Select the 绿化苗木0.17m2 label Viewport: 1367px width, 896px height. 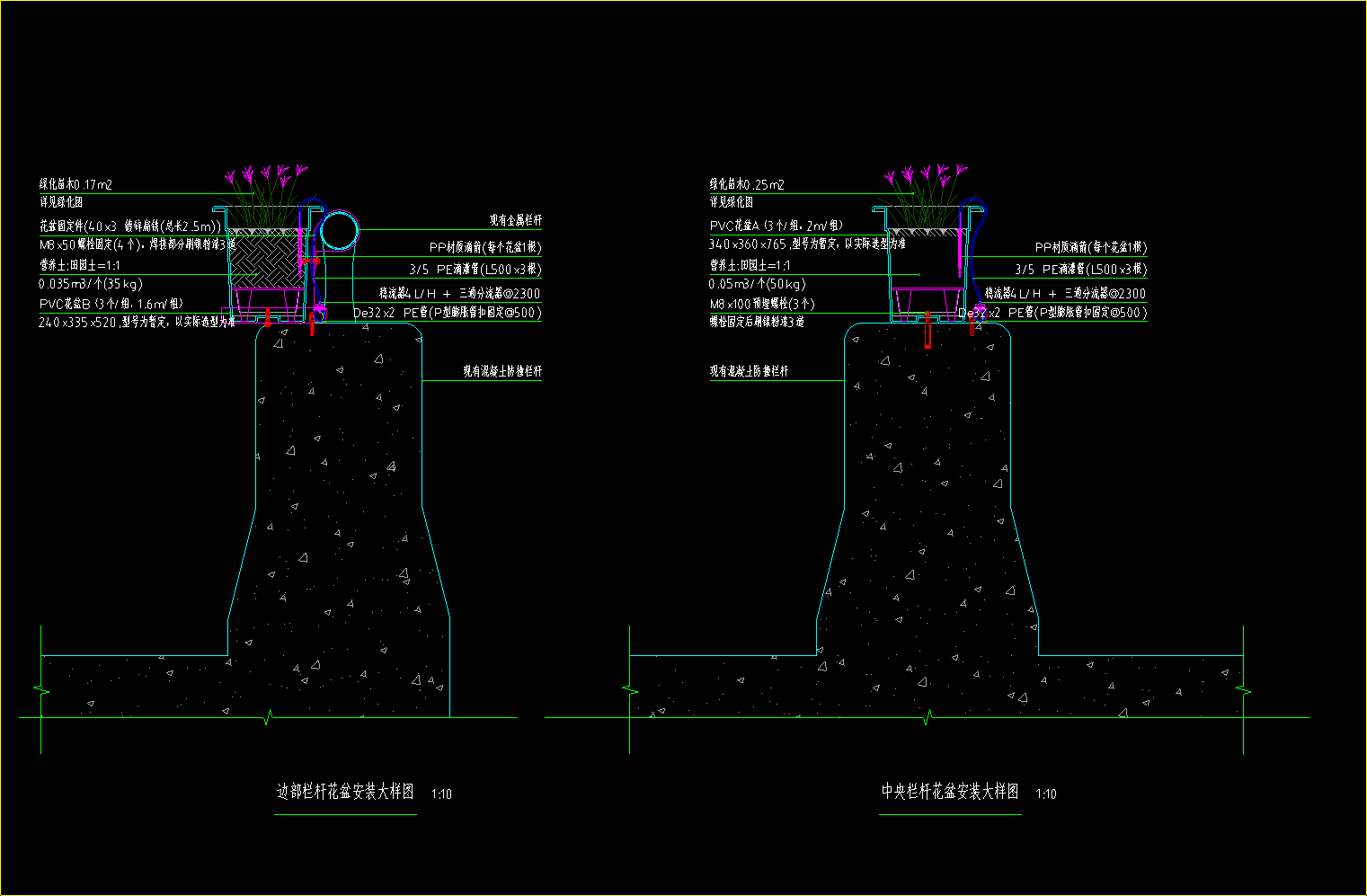75,184
